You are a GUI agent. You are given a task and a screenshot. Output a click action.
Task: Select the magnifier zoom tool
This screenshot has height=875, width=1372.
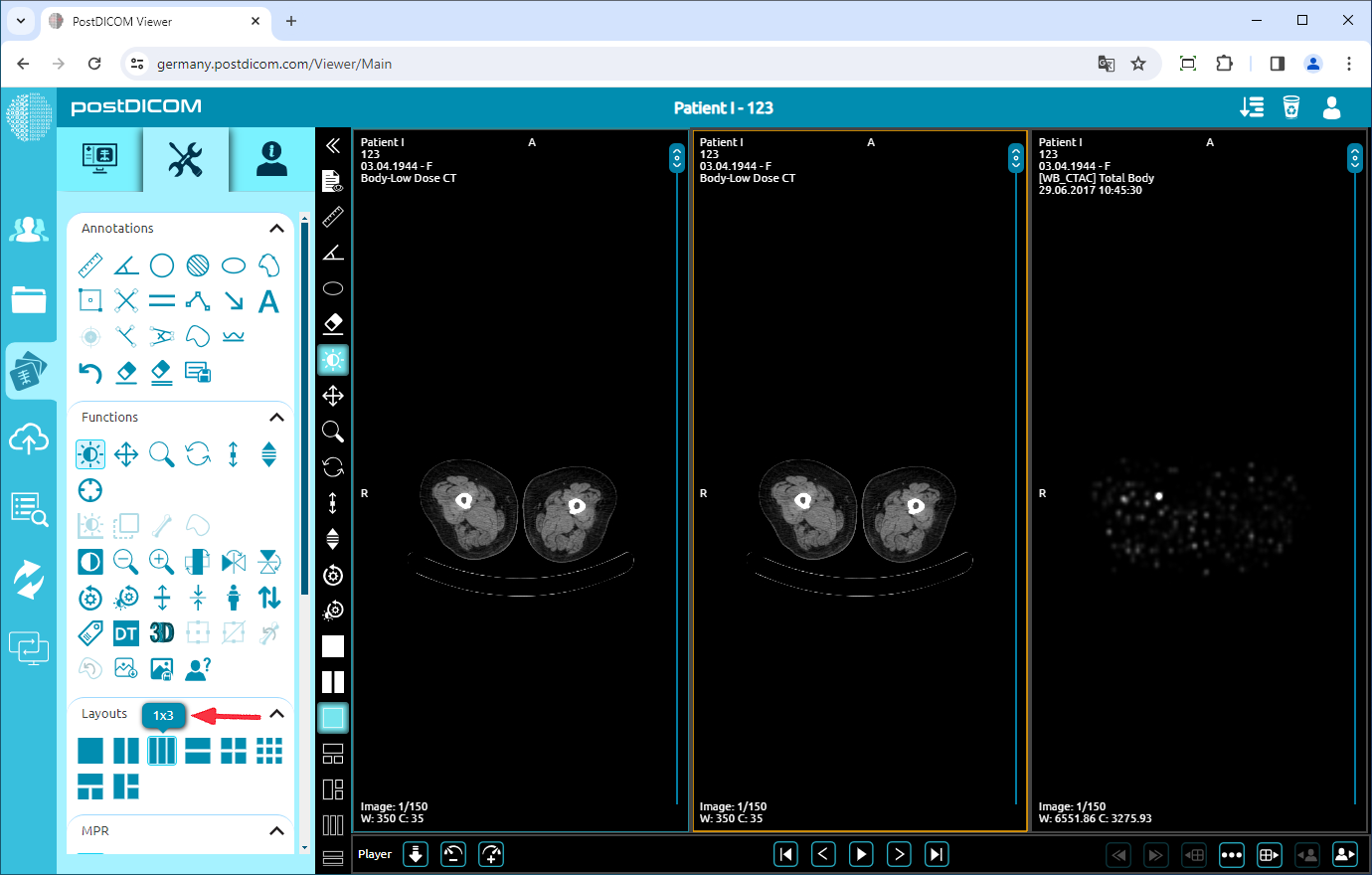point(161,453)
